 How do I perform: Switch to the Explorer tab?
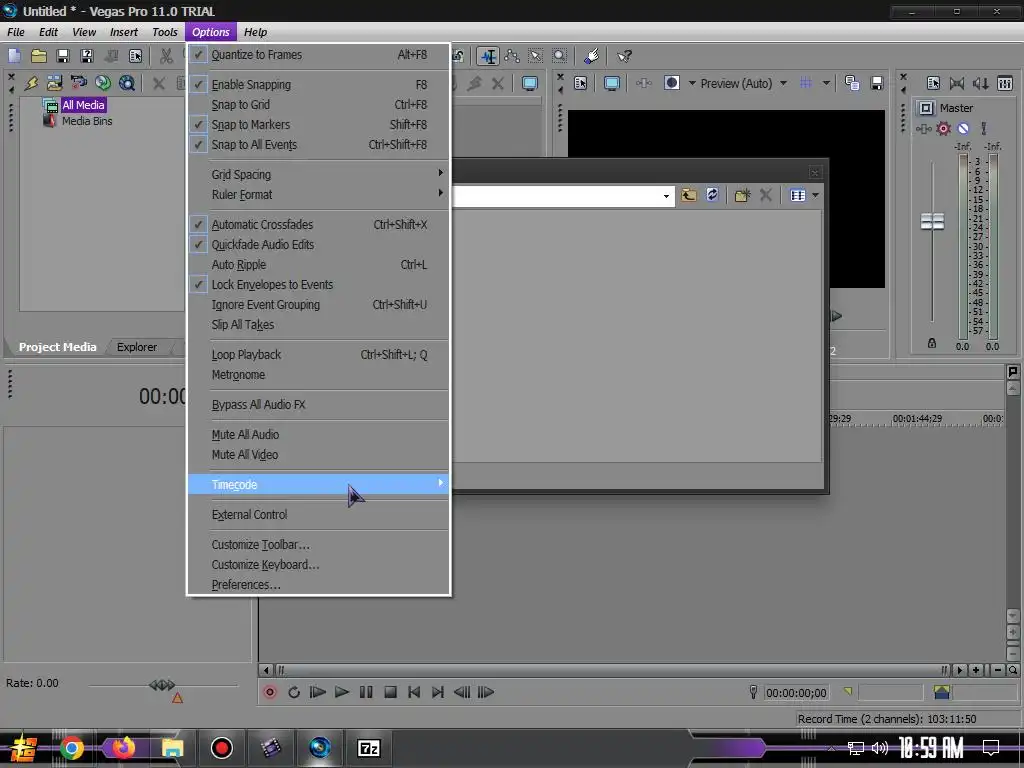tap(137, 347)
